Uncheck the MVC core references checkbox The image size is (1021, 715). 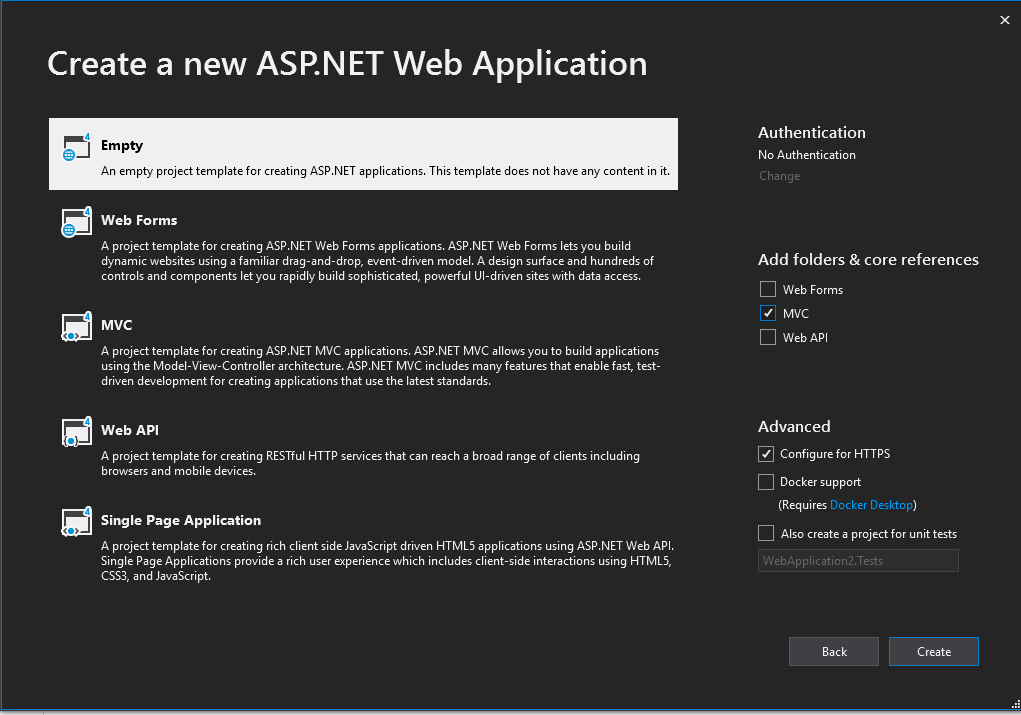pyautogui.click(x=768, y=313)
